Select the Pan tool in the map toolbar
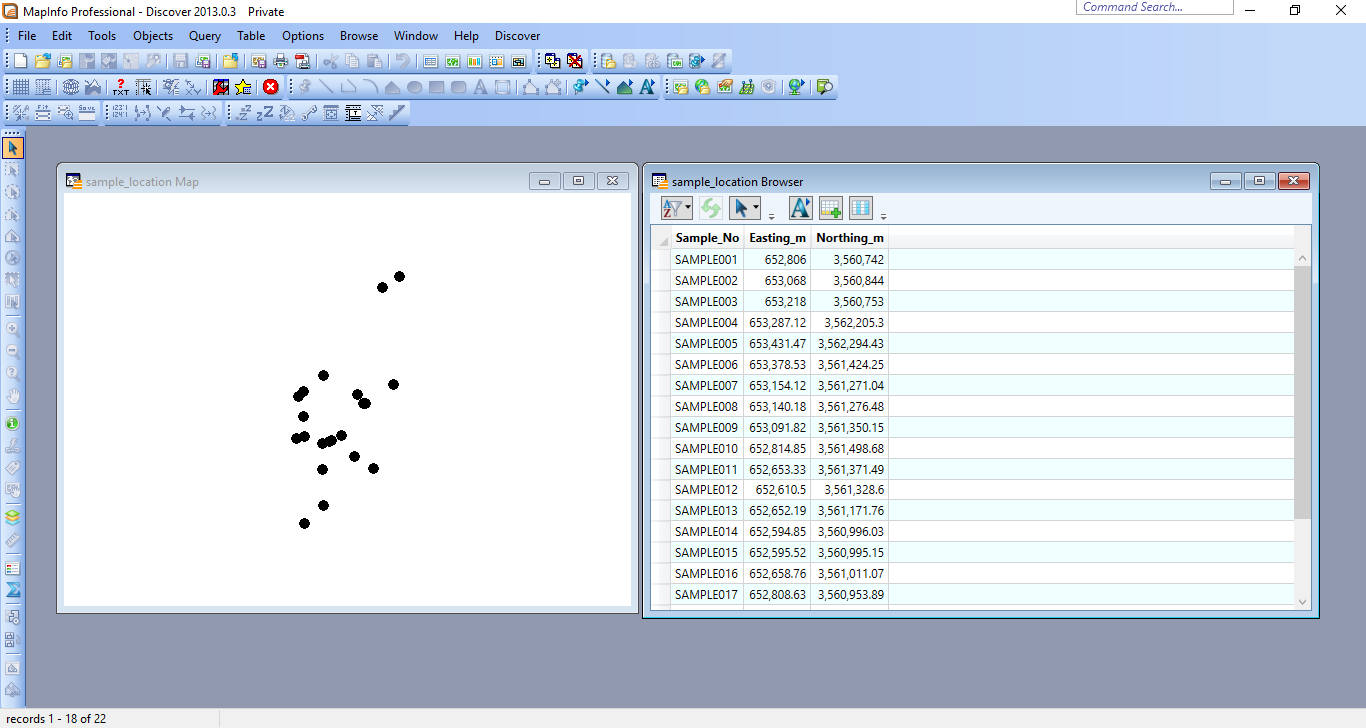Screen dimensions: 1366x728 point(14,394)
